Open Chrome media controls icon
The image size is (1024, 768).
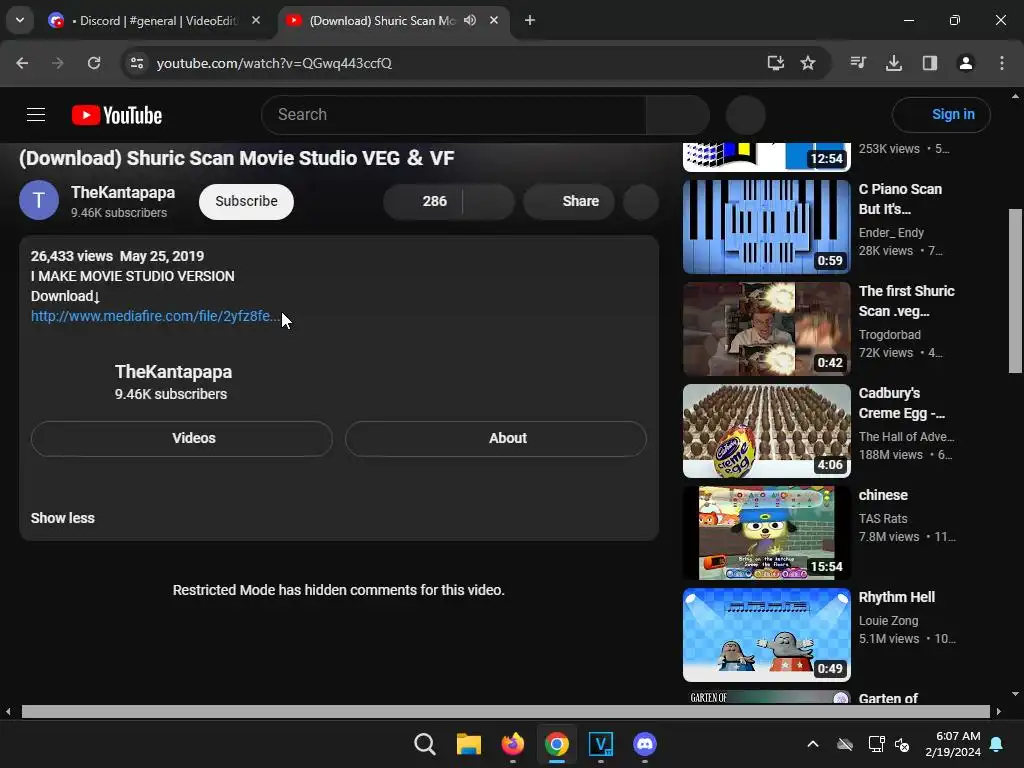[x=858, y=63]
